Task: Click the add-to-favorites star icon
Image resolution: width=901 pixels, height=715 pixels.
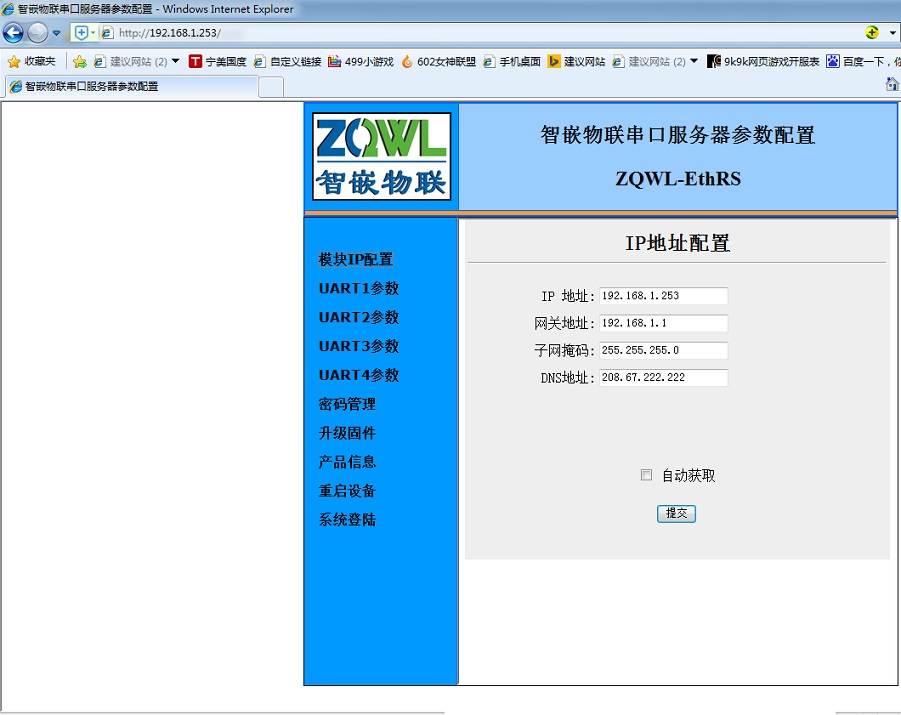Action: (x=80, y=61)
